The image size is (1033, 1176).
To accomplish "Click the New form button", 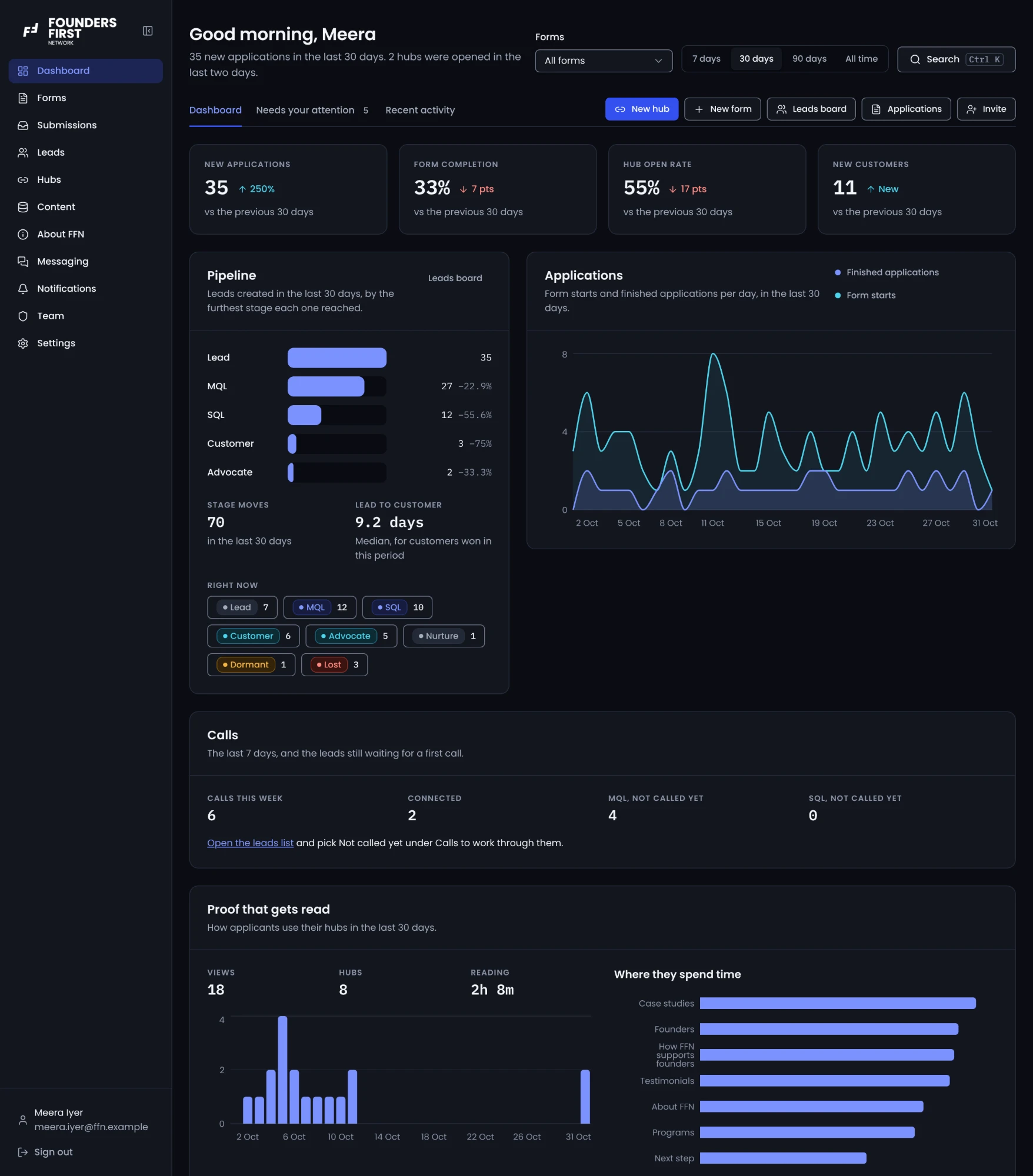I will (x=722, y=109).
